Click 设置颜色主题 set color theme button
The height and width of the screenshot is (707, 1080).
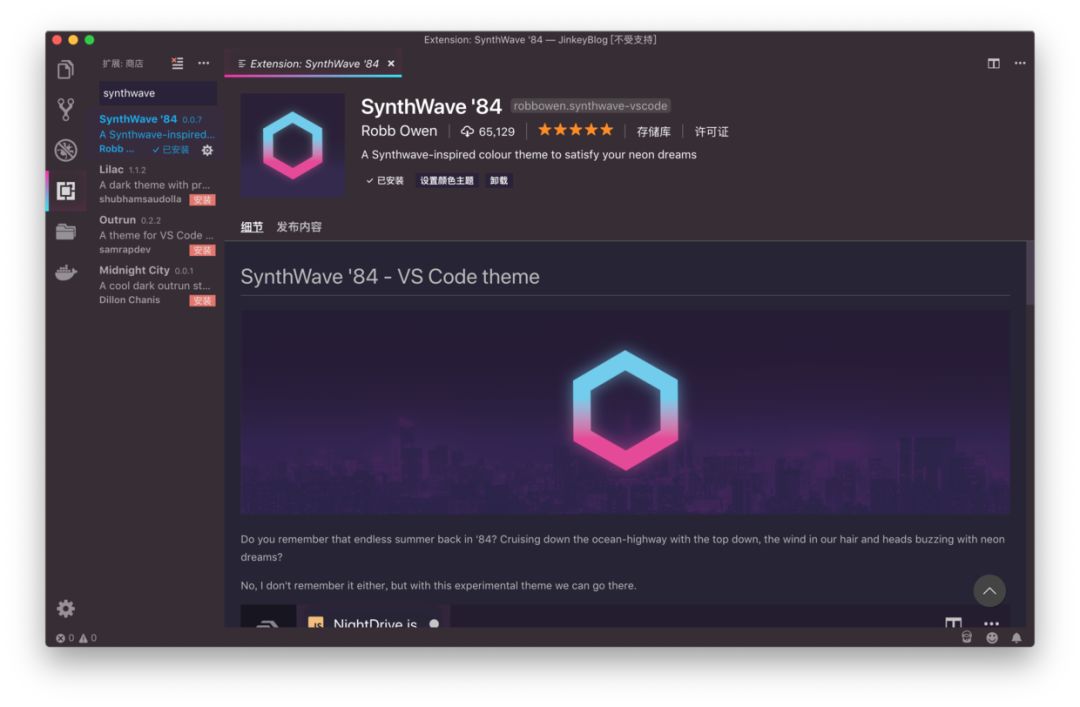tap(447, 181)
